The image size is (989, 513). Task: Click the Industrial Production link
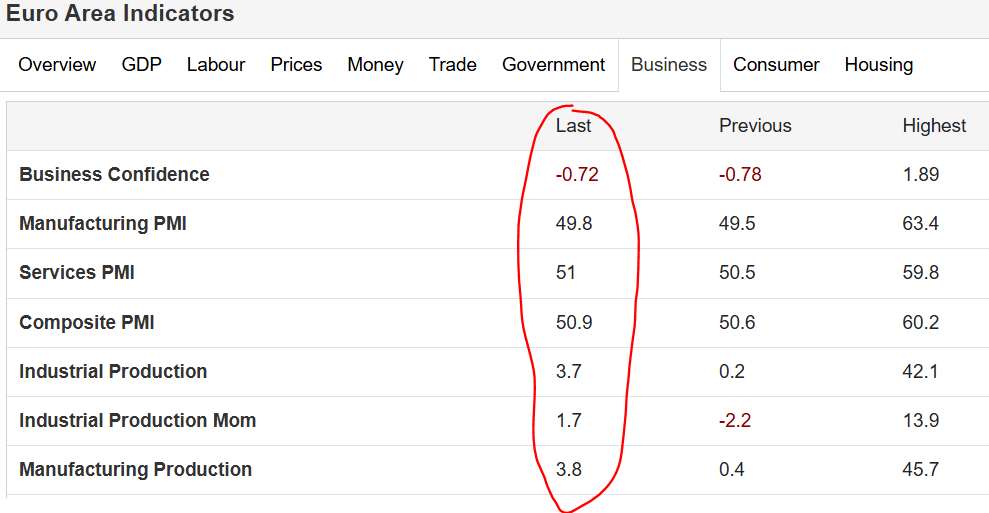click(x=113, y=371)
